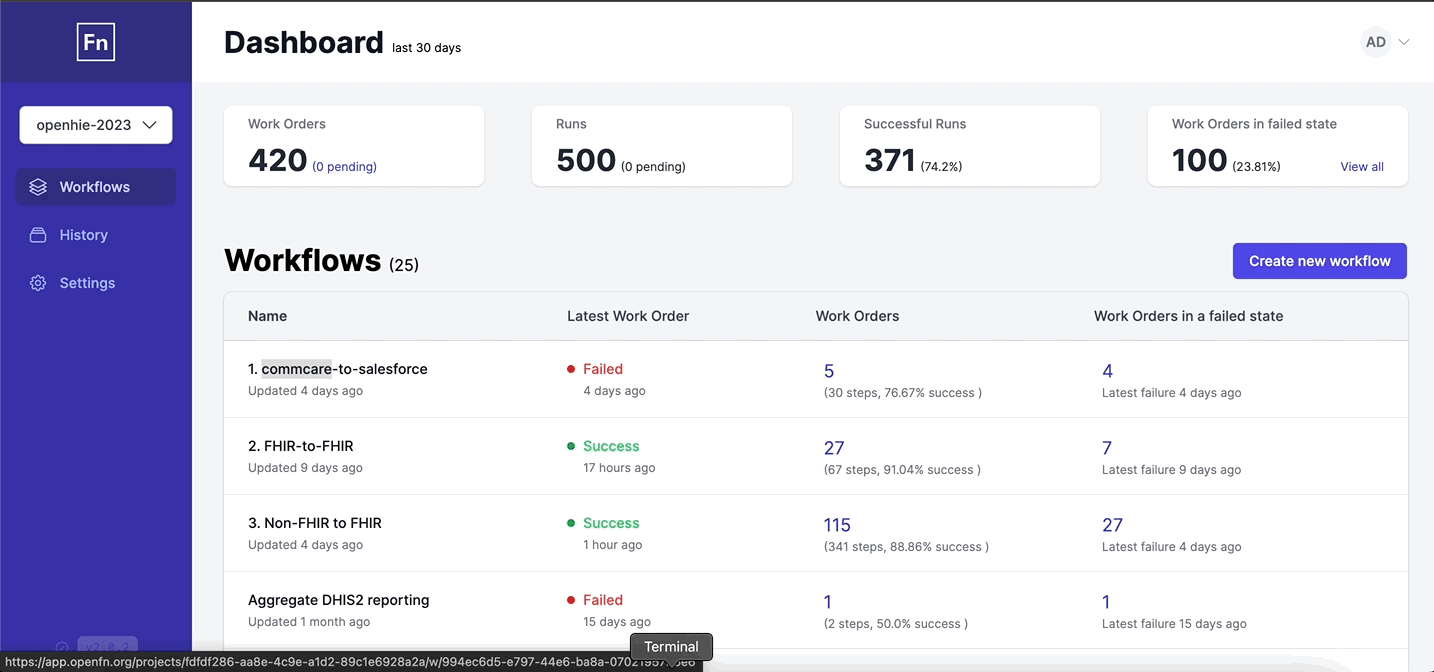
Task: Open the commcare-to-salesforce workflow
Action: pyautogui.click(x=338, y=369)
